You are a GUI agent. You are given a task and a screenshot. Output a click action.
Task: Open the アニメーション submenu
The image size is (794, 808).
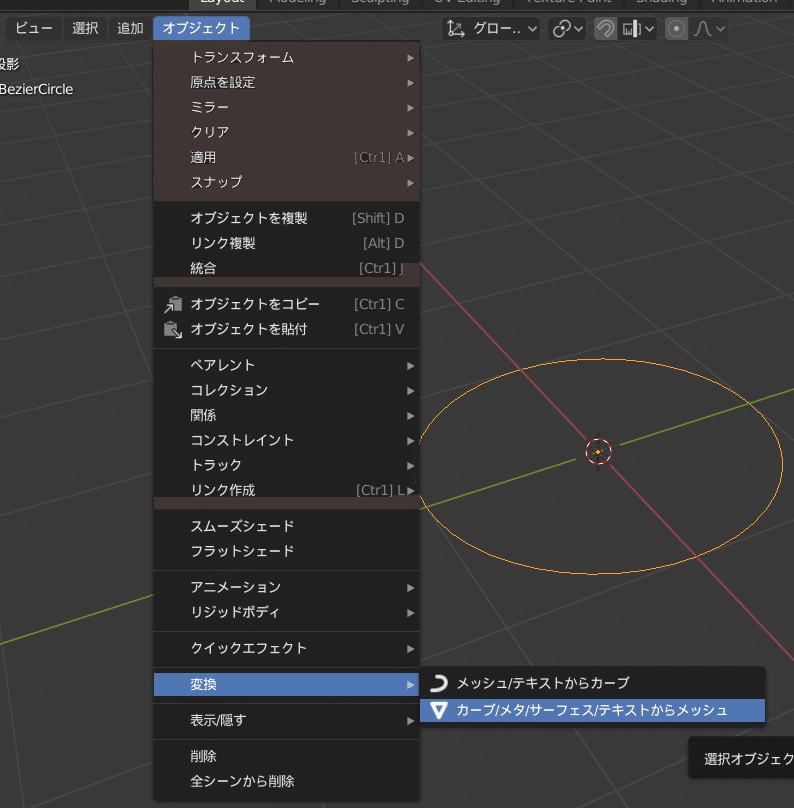pyautogui.click(x=286, y=587)
